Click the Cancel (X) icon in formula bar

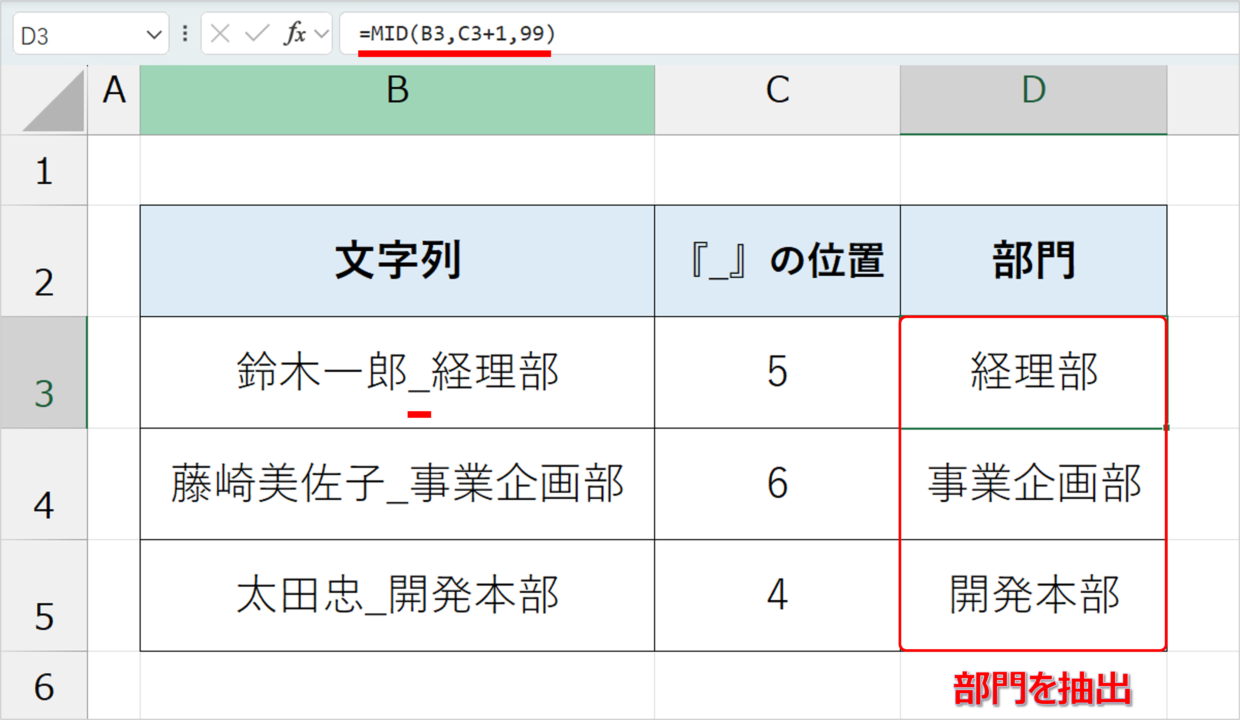pyautogui.click(x=221, y=34)
